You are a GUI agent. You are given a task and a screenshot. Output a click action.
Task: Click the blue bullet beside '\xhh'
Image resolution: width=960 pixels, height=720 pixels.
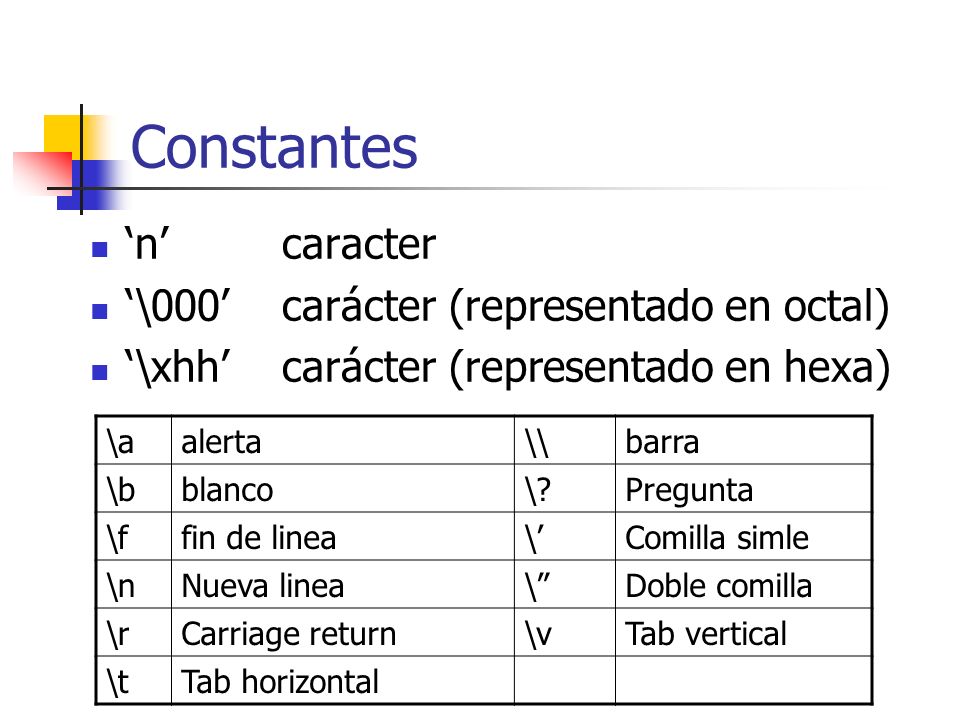point(100,372)
